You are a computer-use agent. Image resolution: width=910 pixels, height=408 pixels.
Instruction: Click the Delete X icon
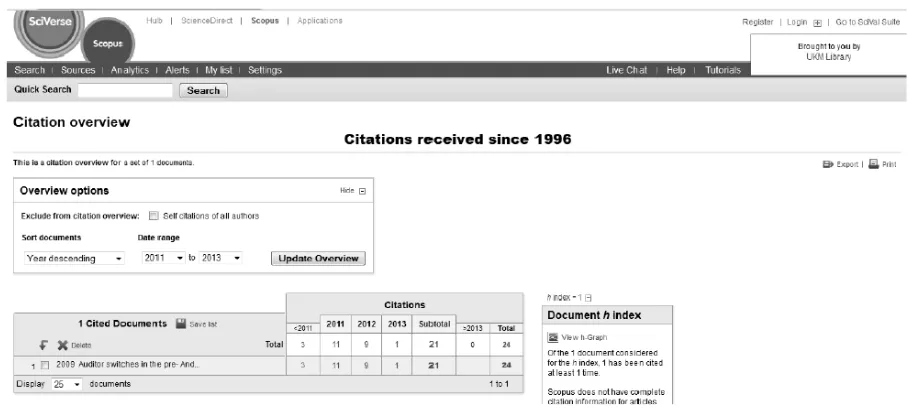click(x=63, y=345)
